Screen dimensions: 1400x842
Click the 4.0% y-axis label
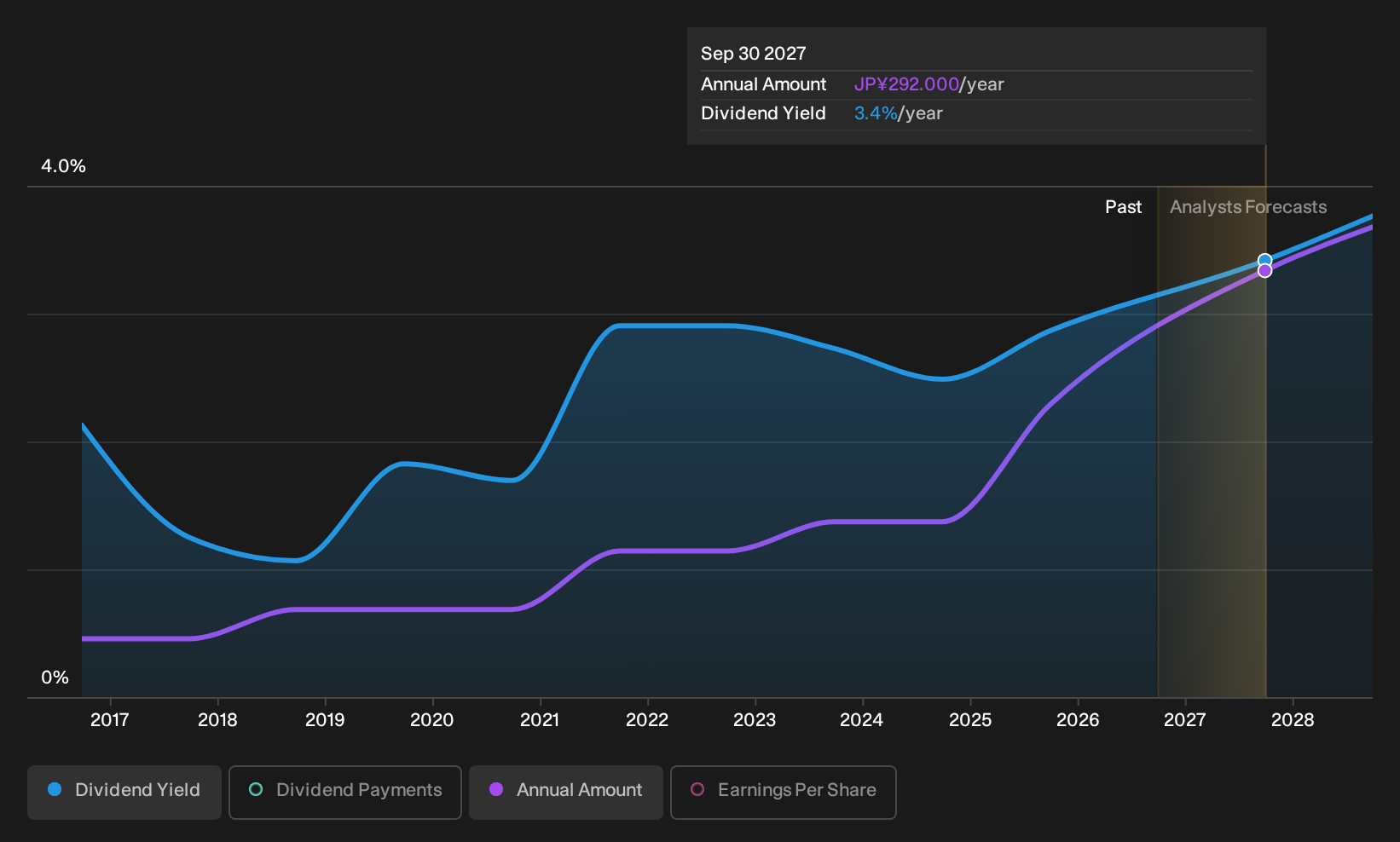(63, 166)
